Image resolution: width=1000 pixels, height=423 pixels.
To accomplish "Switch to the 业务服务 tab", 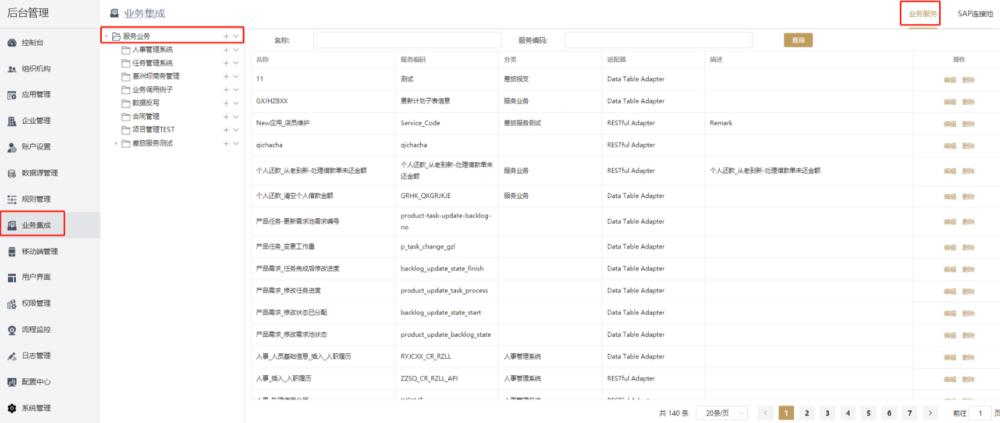I will [922, 14].
